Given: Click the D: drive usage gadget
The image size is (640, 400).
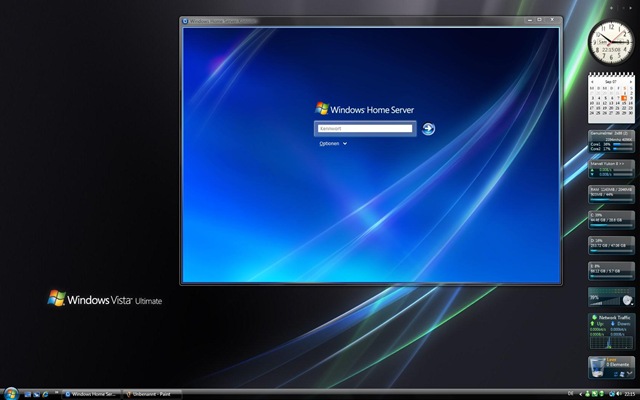Looking at the screenshot, I should 611,245.
